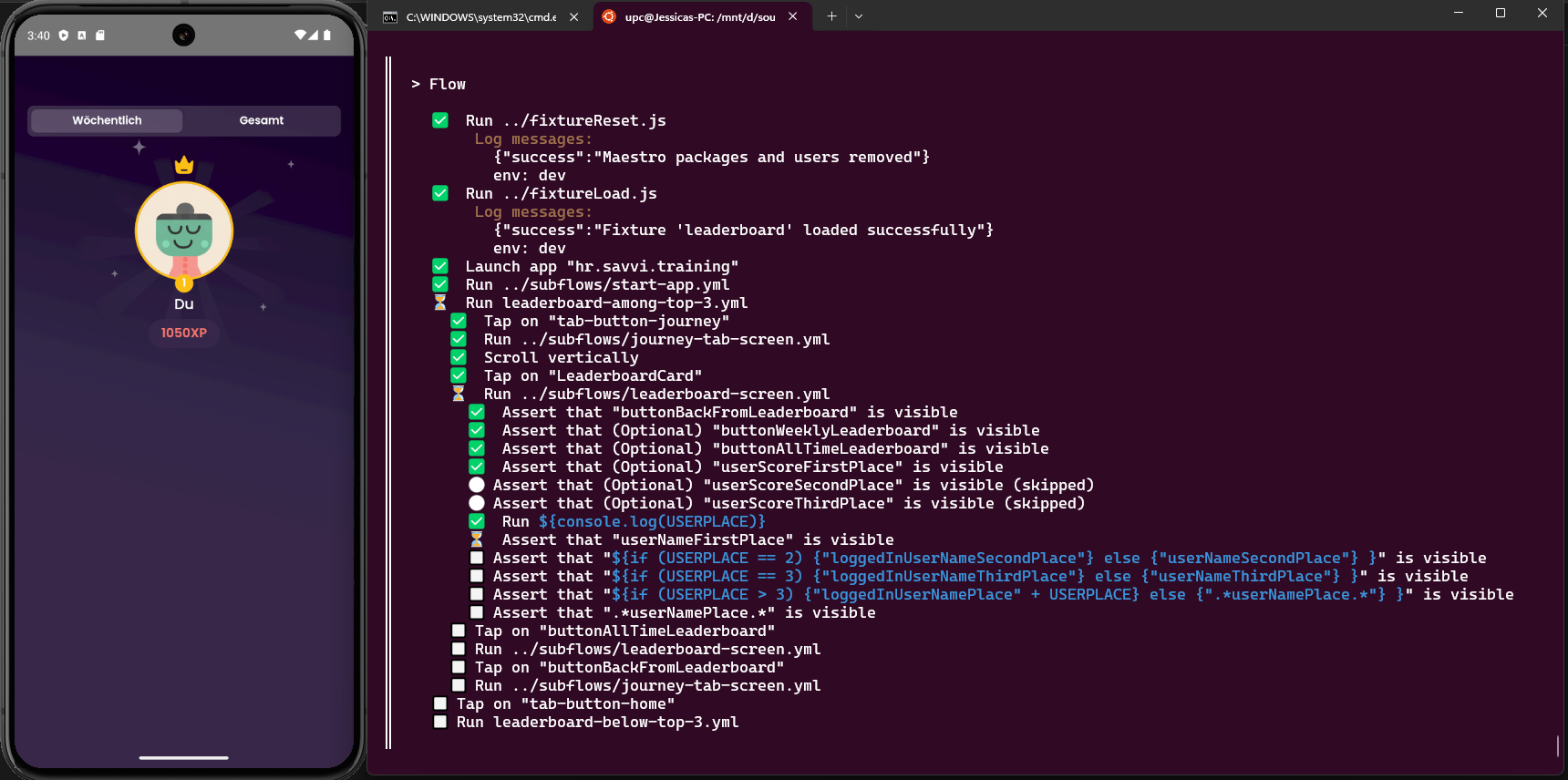
Task: Click the rank 1 medal badge
Action: click(x=183, y=283)
